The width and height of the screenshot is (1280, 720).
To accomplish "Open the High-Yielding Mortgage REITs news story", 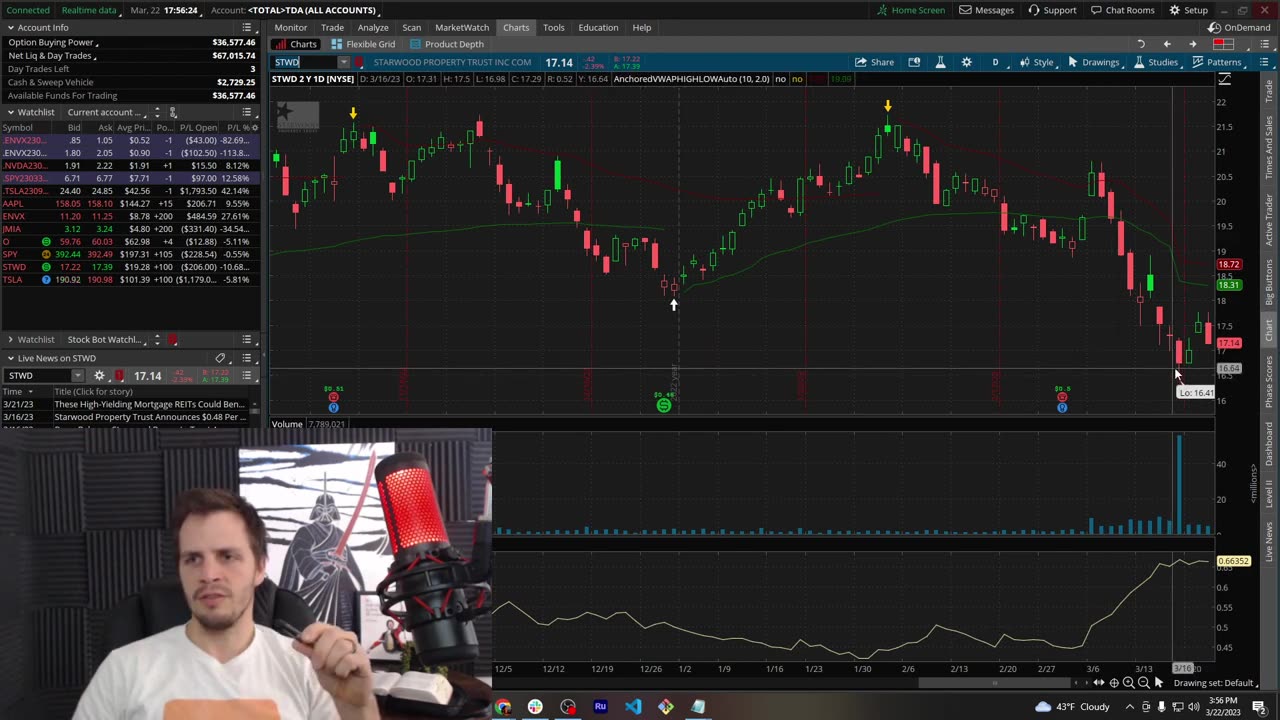I will pos(150,404).
